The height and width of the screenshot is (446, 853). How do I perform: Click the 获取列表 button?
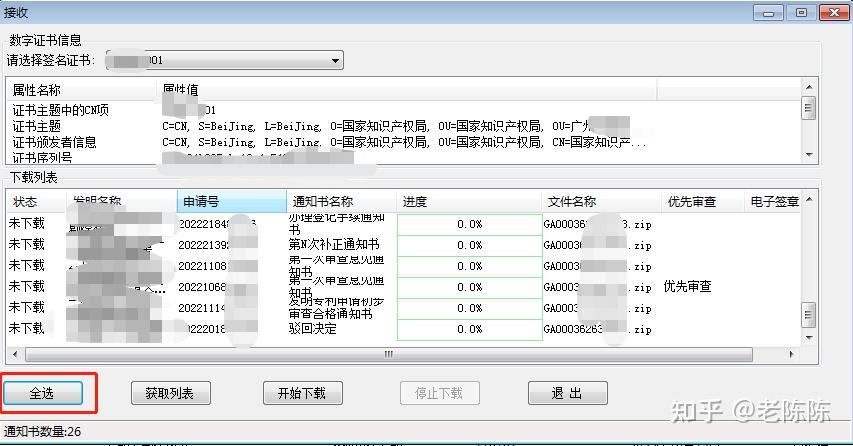click(x=170, y=393)
